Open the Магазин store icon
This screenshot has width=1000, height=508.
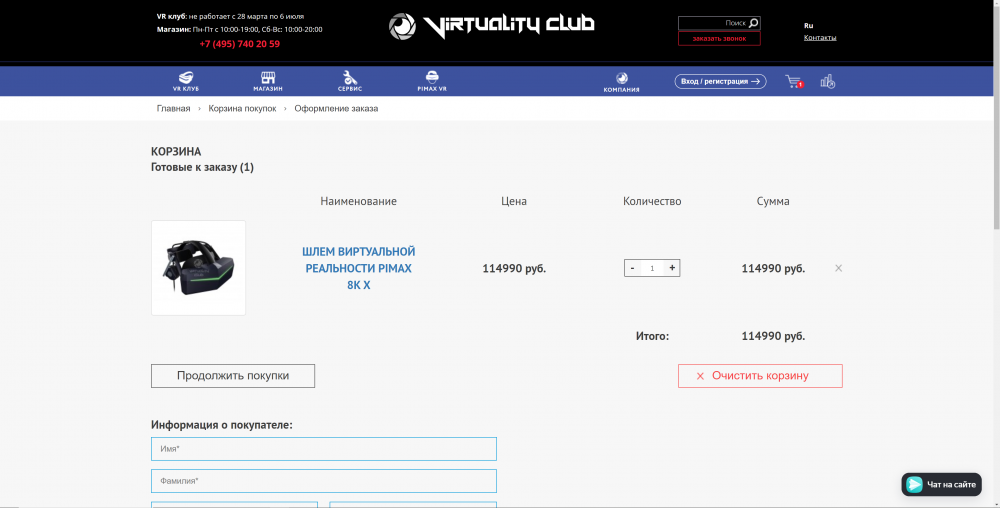[x=268, y=81]
